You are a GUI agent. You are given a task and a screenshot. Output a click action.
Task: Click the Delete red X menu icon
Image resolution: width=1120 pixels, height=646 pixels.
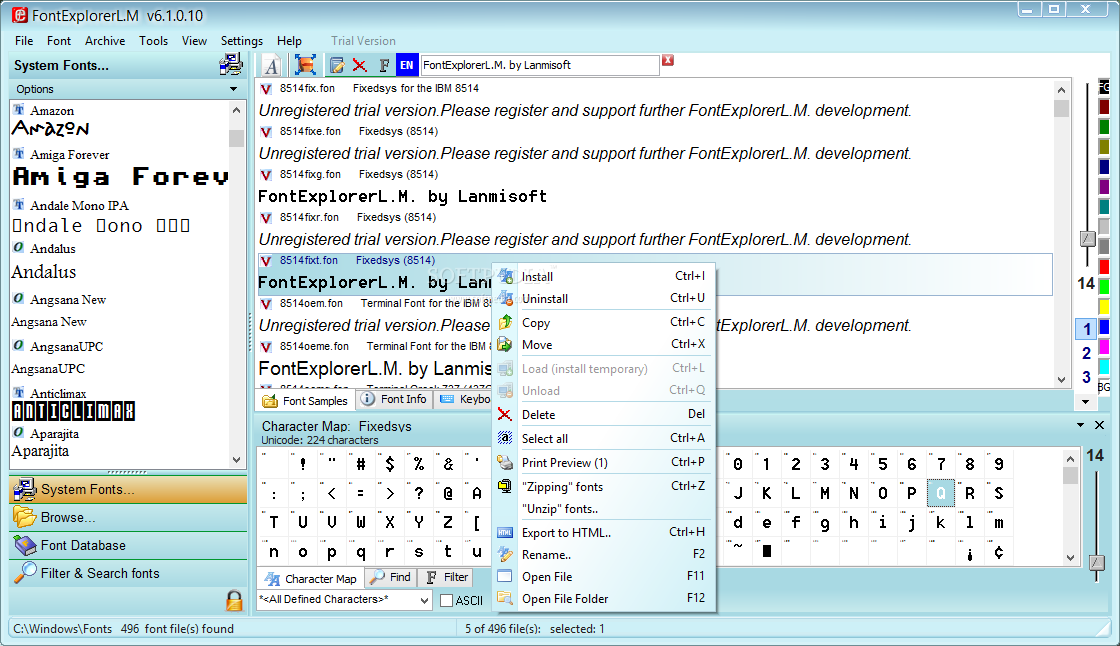tap(504, 414)
